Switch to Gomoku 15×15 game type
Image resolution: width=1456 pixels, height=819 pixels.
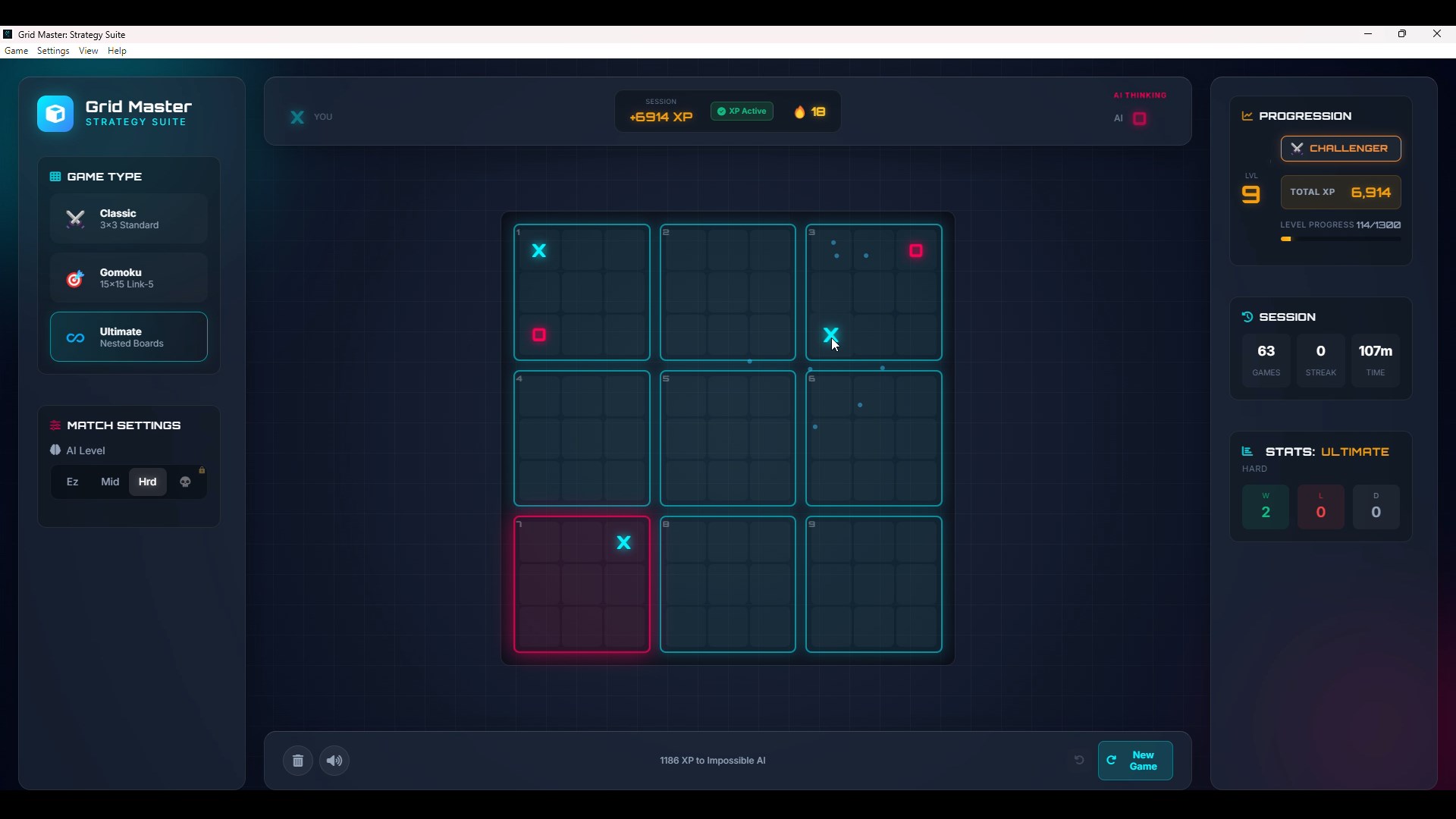tap(129, 278)
